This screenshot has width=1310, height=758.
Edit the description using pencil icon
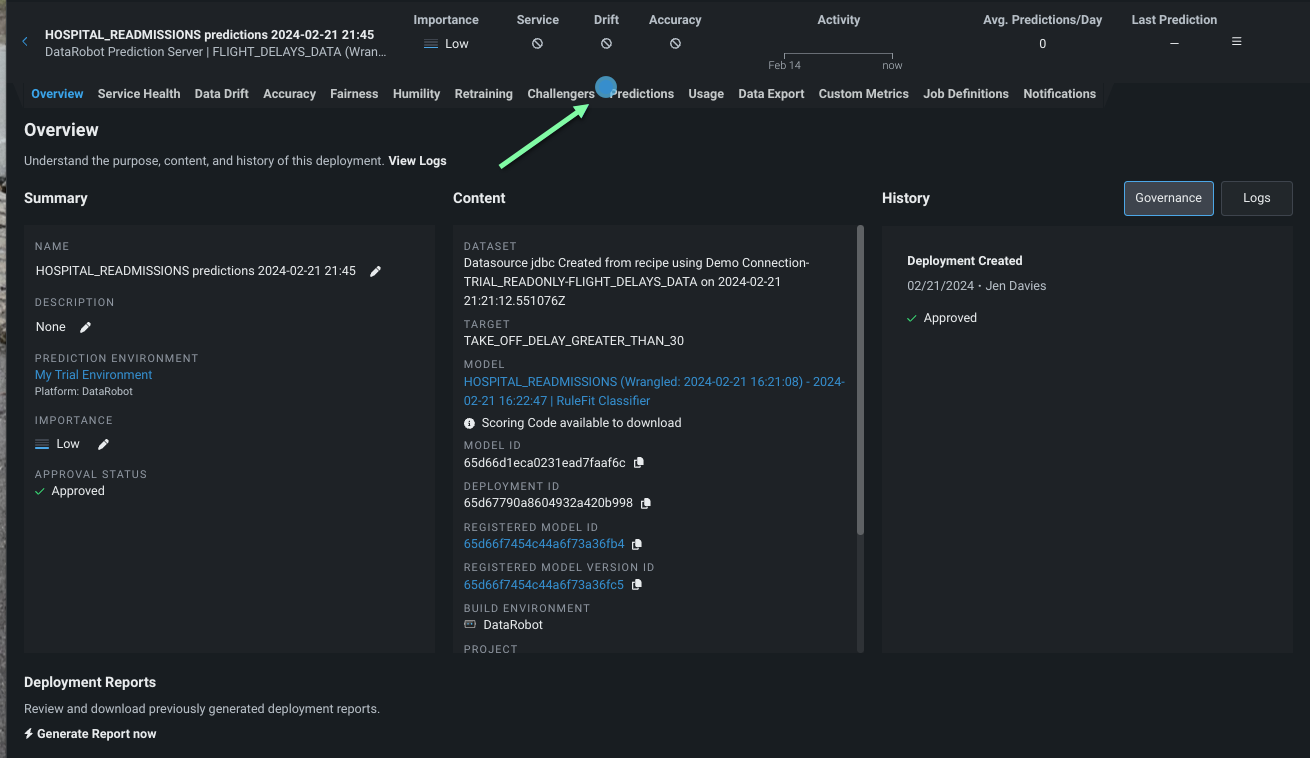click(86, 327)
